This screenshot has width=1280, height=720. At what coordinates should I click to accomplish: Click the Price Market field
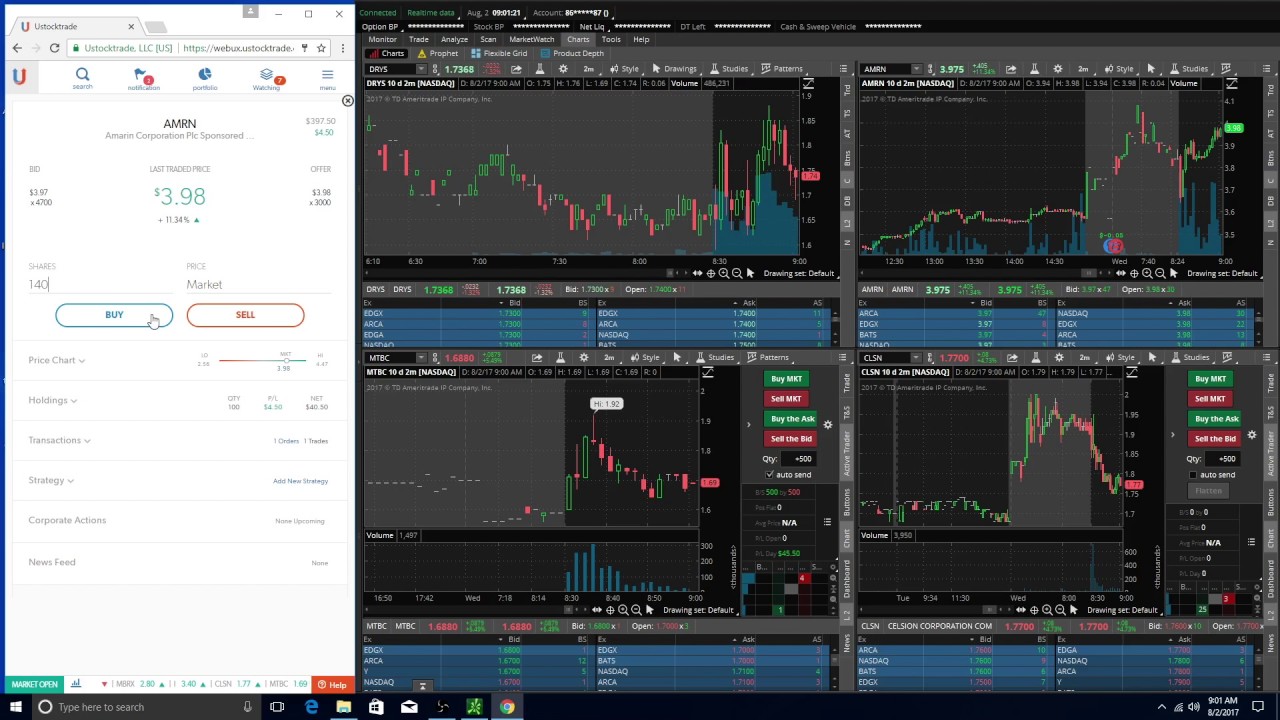(x=258, y=285)
